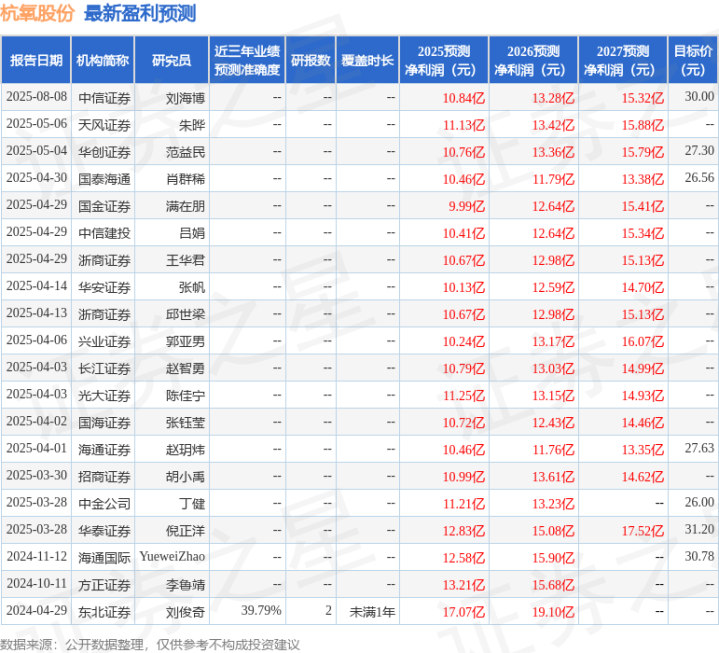The height and width of the screenshot is (653, 719).
Task: Sort by 2026预测净利润 column header
Action: point(533,60)
